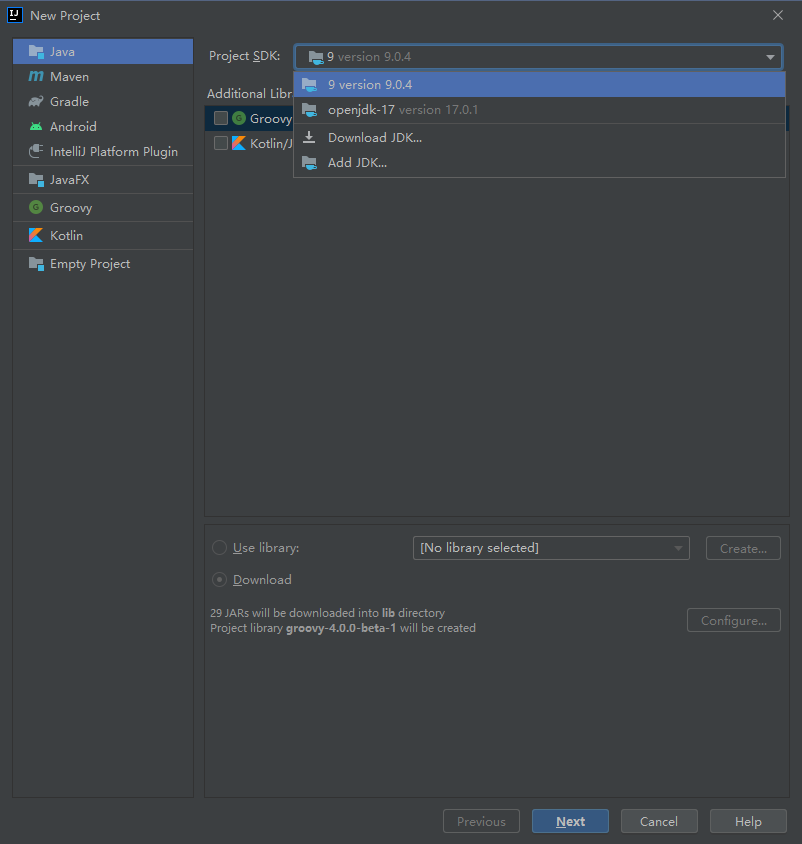Image resolution: width=802 pixels, height=844 pixels.
Task: Click the folder icon of highlighted 9 version 9.0.4 entry
Action: click(309, 85)
